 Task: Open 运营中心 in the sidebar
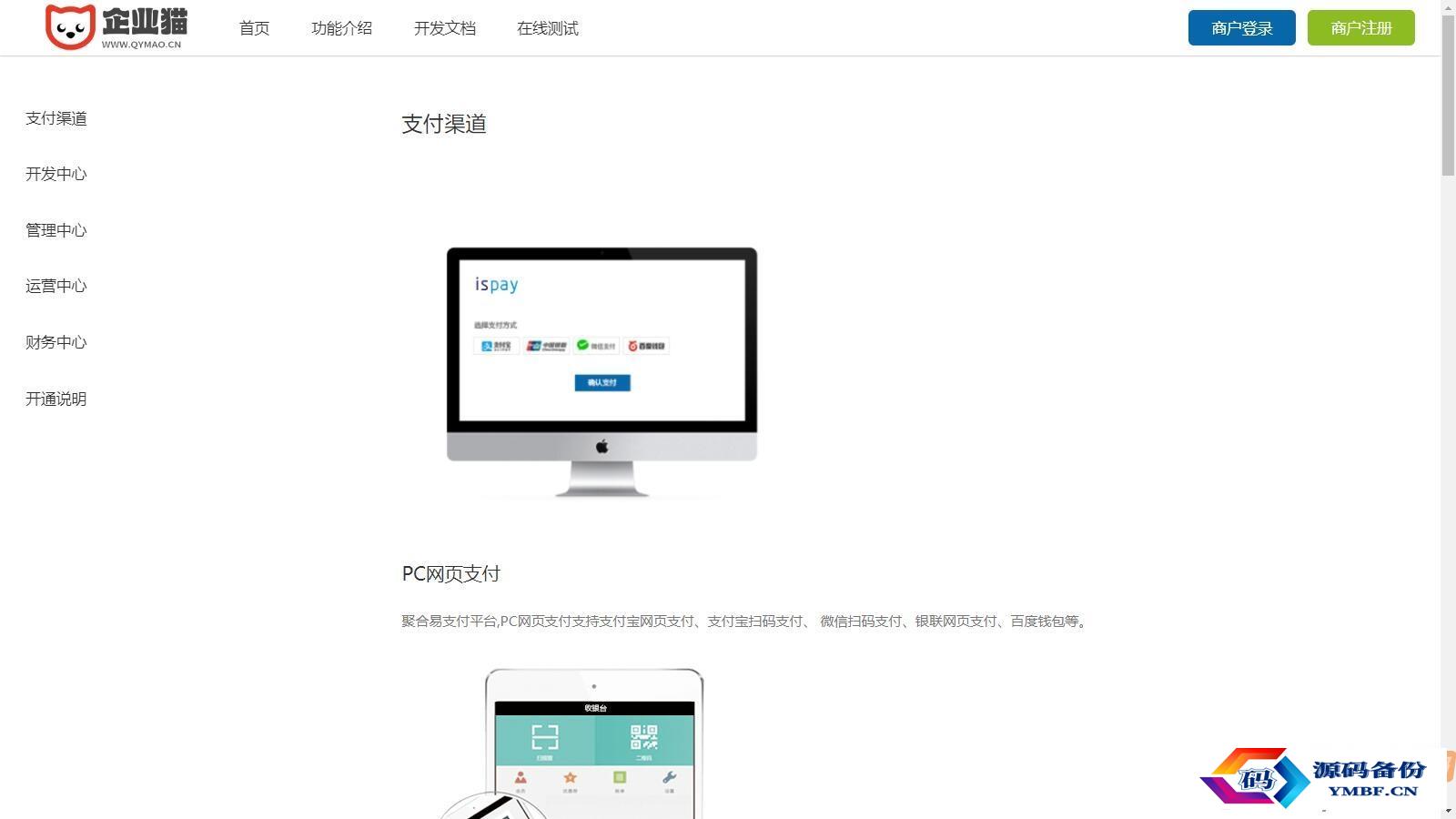tap(56, 286)
